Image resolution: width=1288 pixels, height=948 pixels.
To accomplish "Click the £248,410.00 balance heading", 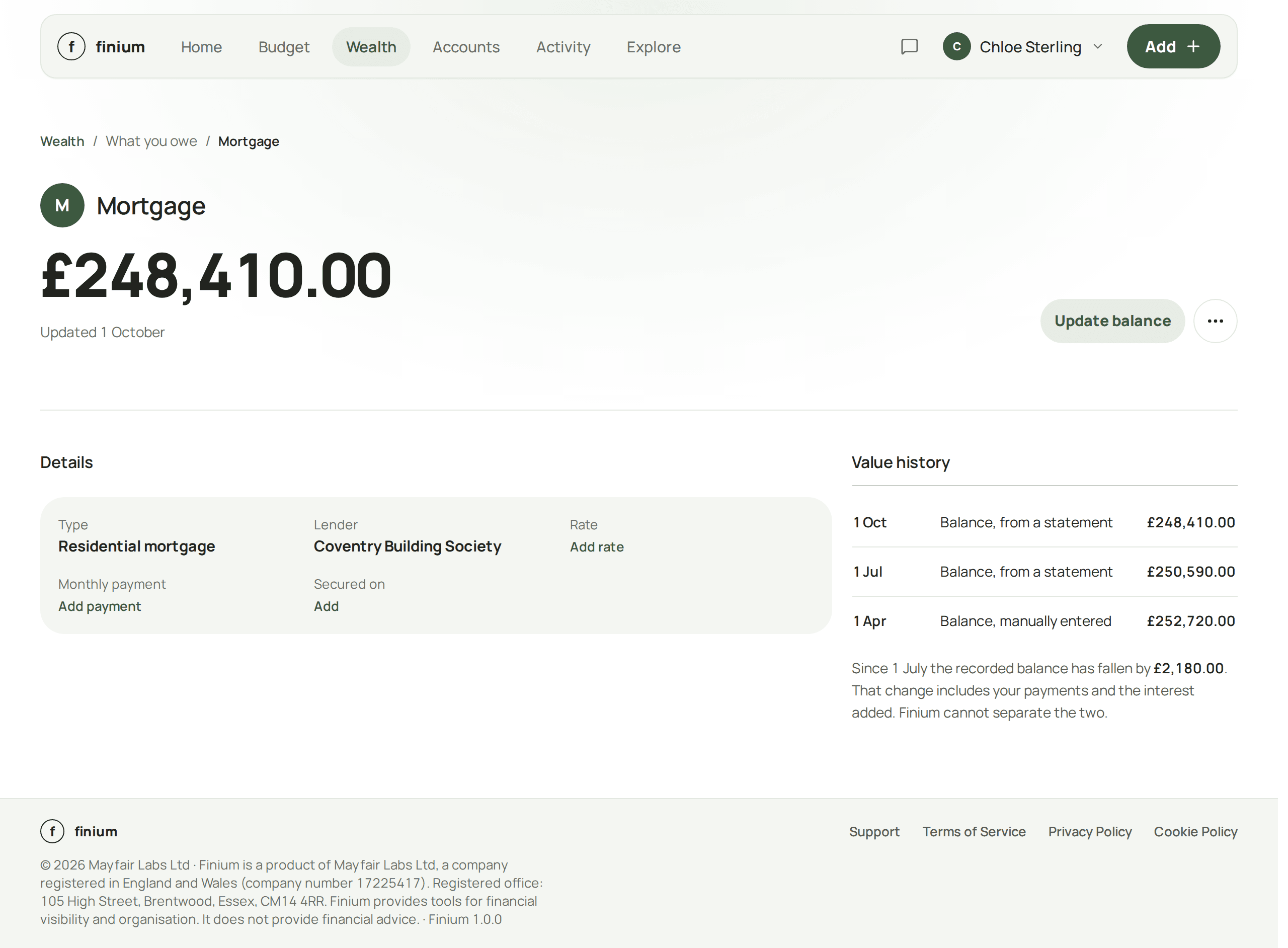I will (x=216, y=276).
